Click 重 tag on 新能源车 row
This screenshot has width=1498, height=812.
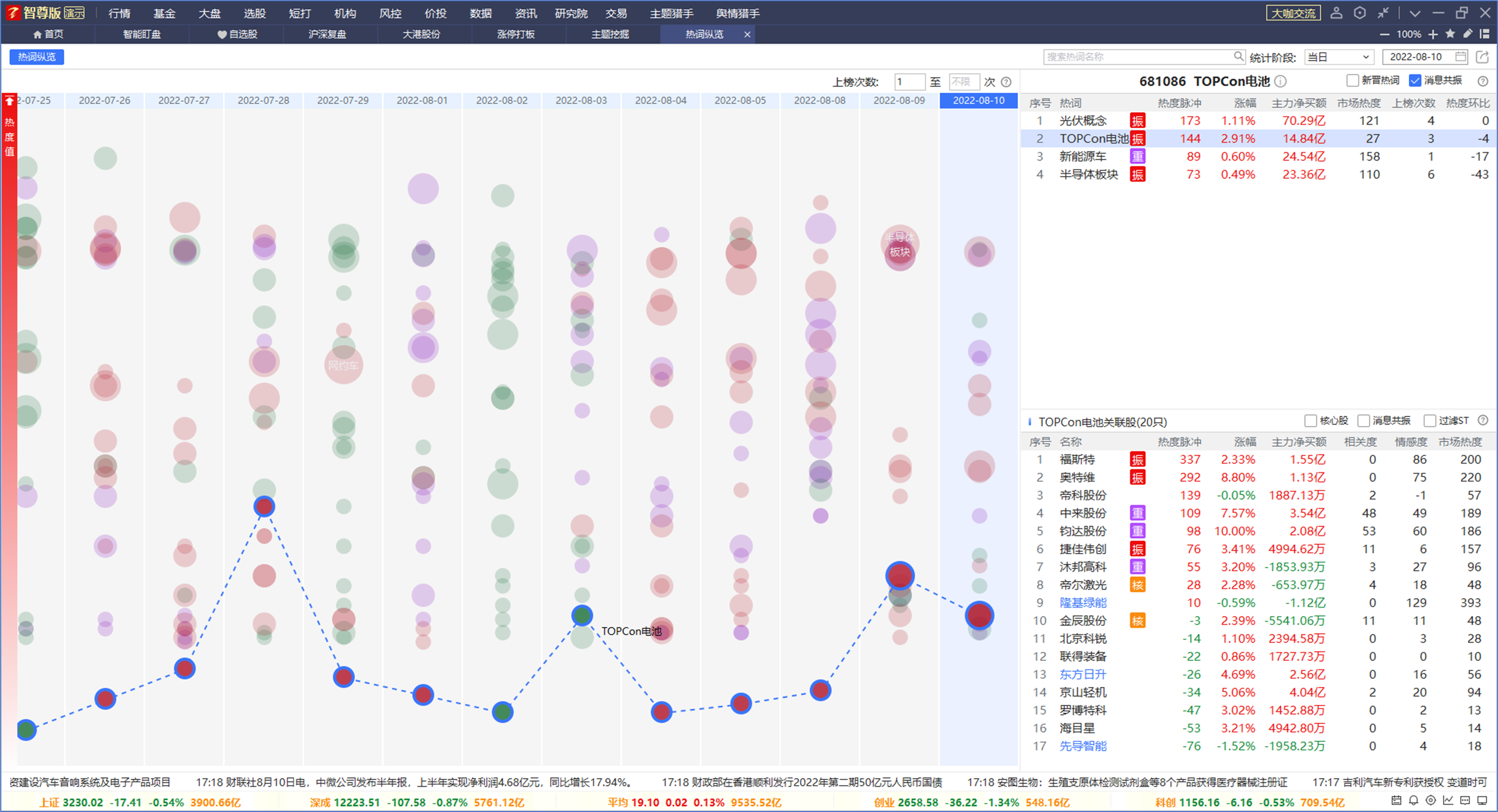1137,157
